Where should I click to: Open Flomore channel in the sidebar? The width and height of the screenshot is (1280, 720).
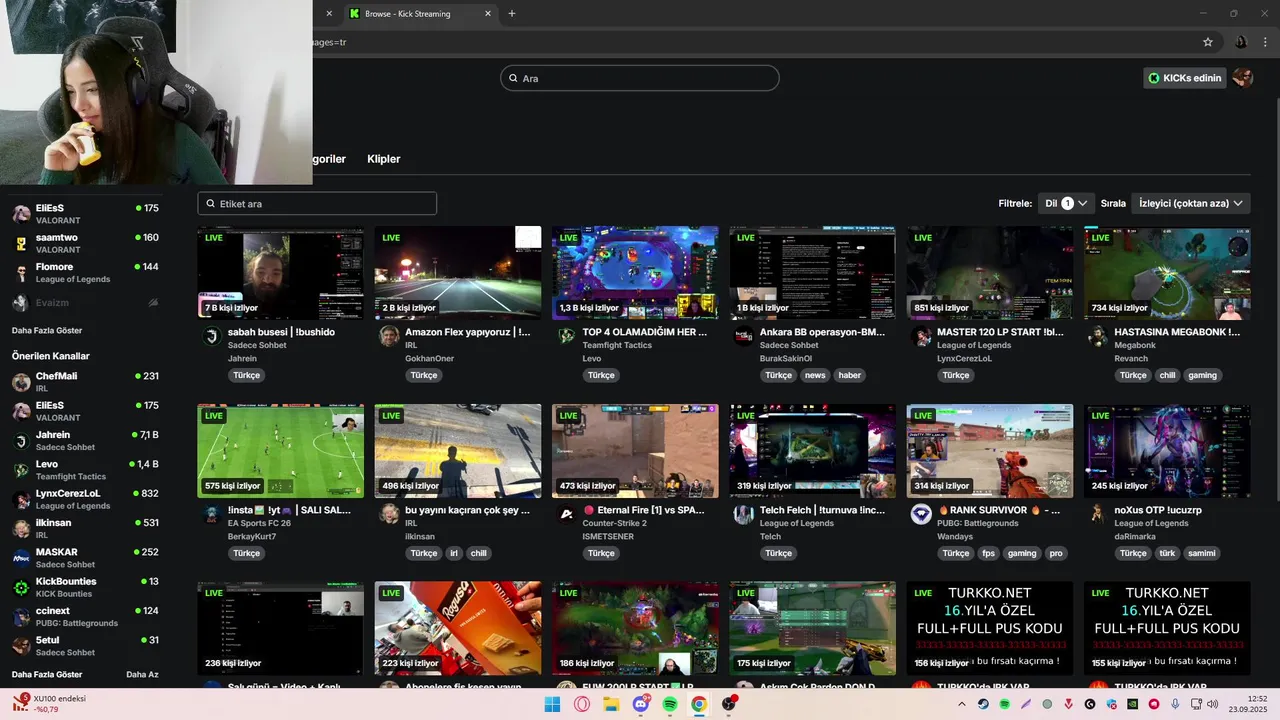[x=85, y=273]
